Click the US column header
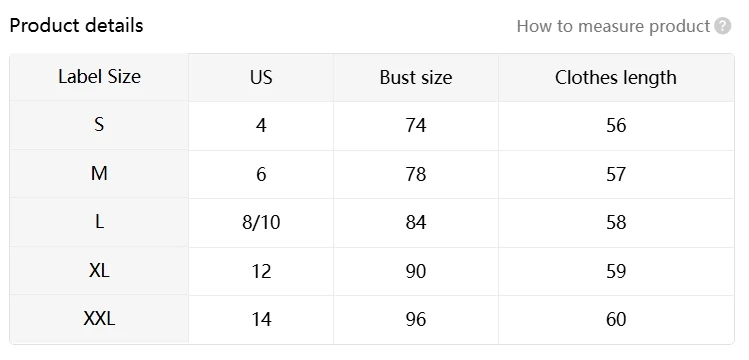The height and width of the screenshot is (360, 749). [261, 77]
